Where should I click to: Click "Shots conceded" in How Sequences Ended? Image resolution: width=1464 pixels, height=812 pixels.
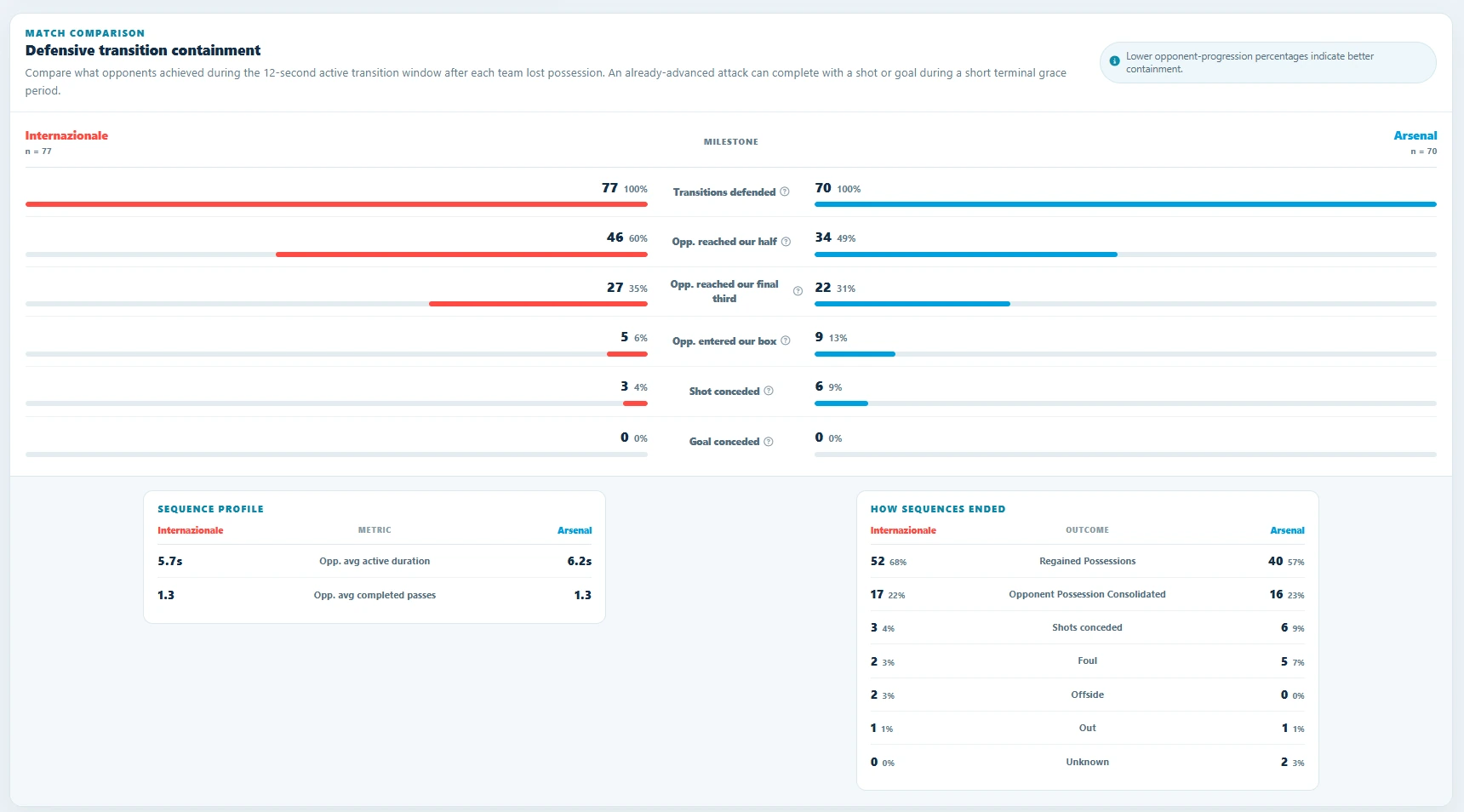click(1087, 628)
